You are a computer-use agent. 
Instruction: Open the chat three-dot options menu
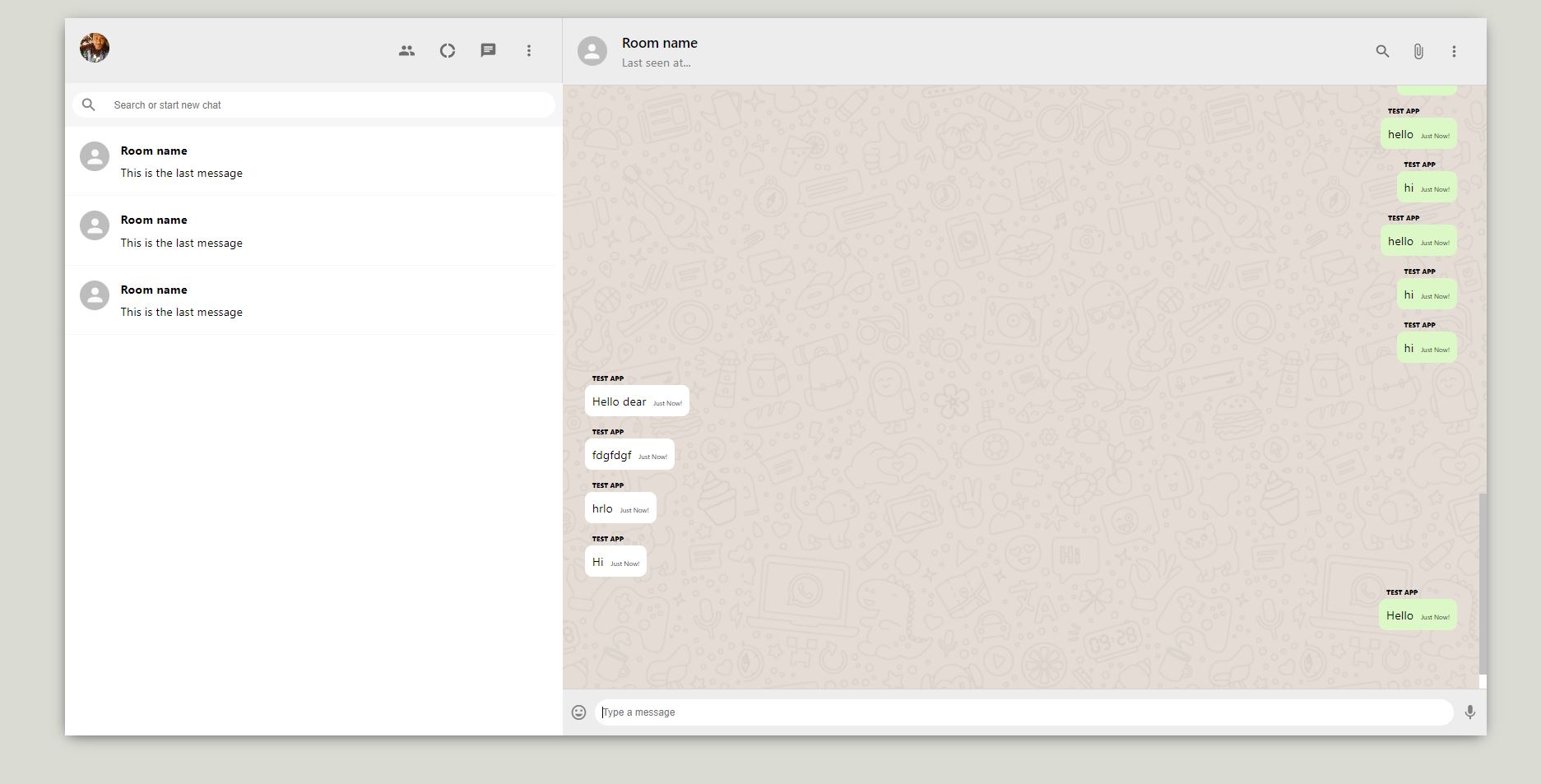click(x=1454, y=50)
